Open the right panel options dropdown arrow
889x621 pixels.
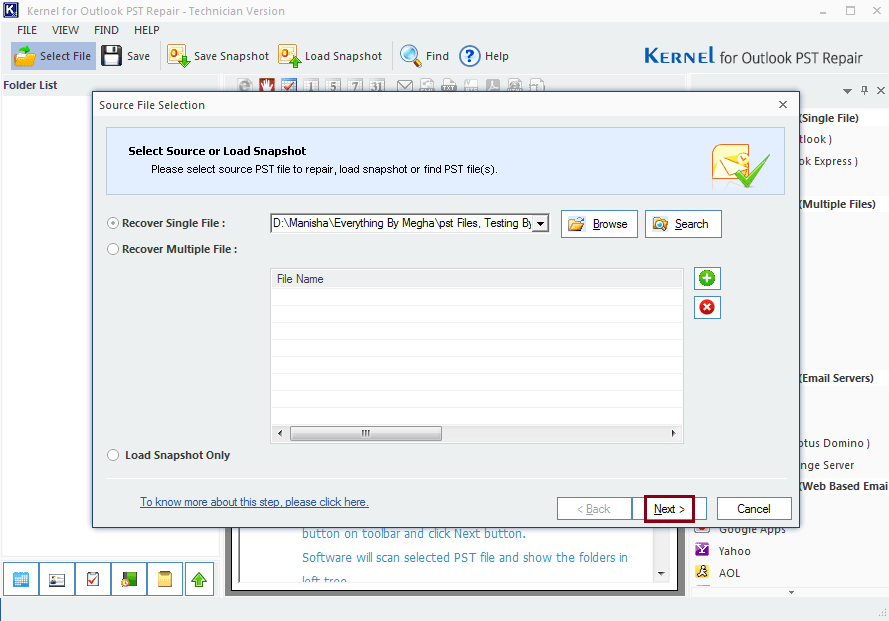click(847, 91)
